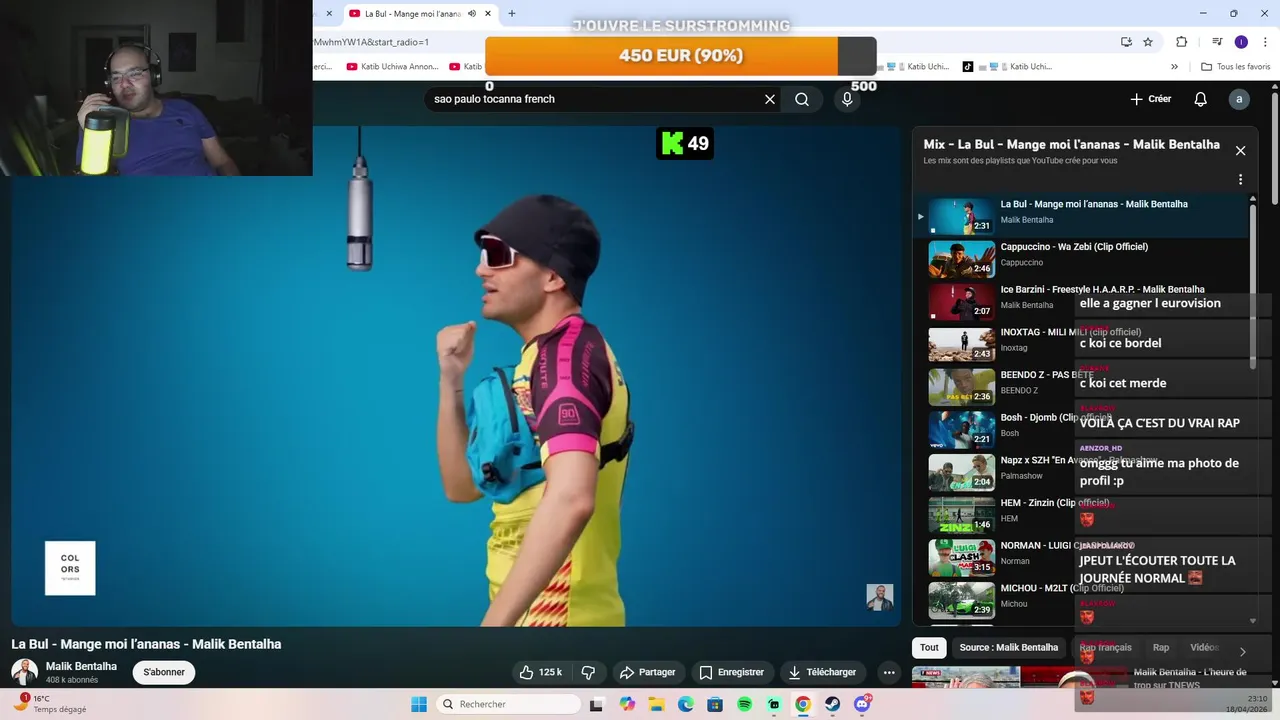
Task: Open the TikTok bookmark icon
Action: [968, 67]
